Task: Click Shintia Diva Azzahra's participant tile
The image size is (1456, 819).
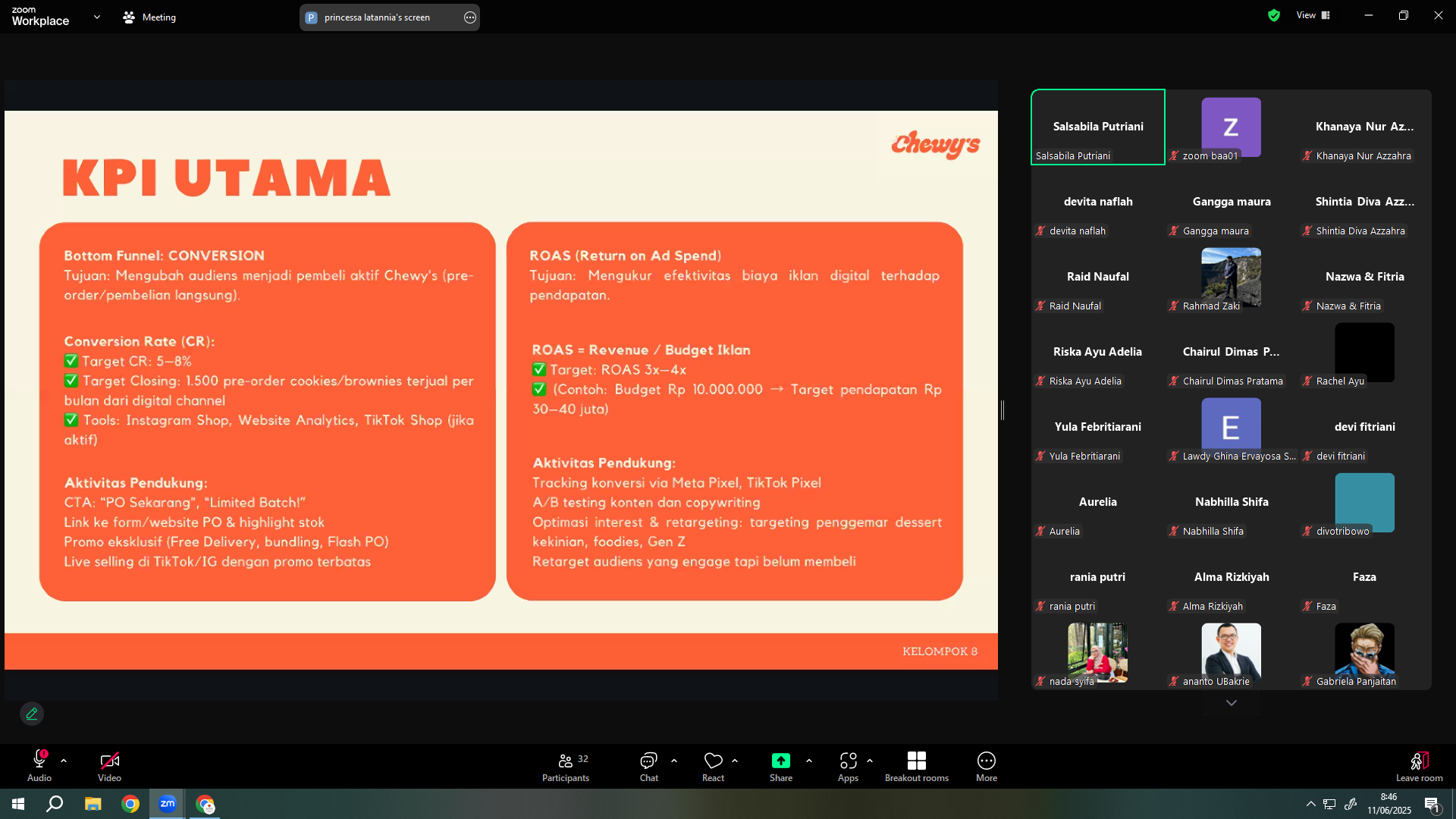Action: point(1365,202)
